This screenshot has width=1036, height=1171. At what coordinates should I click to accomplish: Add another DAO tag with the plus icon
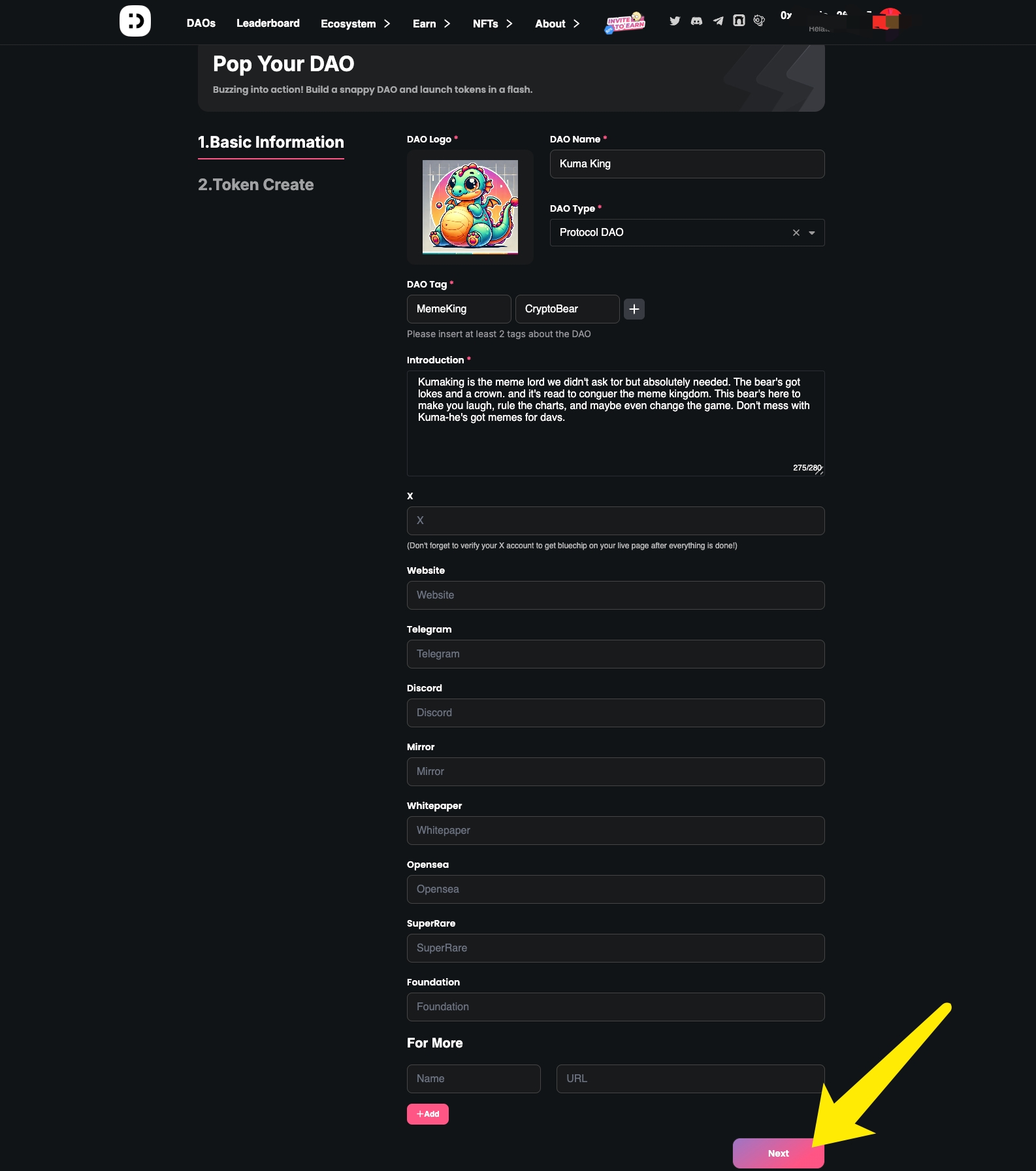point(634,309)
